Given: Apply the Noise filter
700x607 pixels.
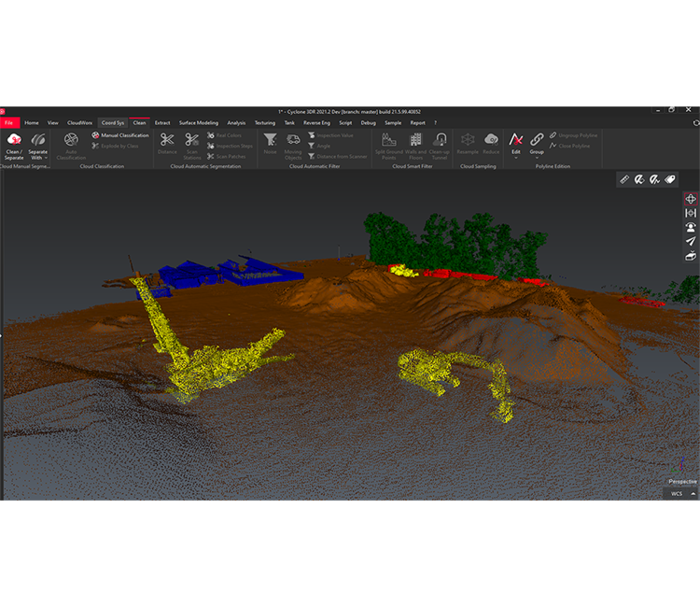Looking at the screenshot, I should point(270,144).
